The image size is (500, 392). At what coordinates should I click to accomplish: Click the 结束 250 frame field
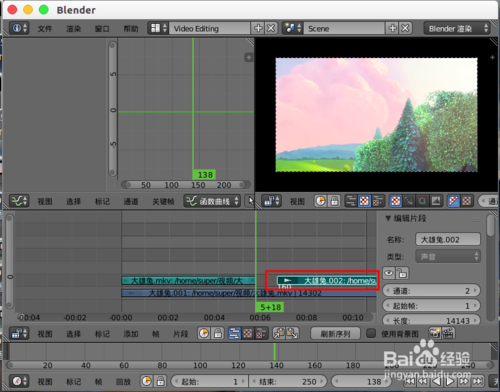289,381
